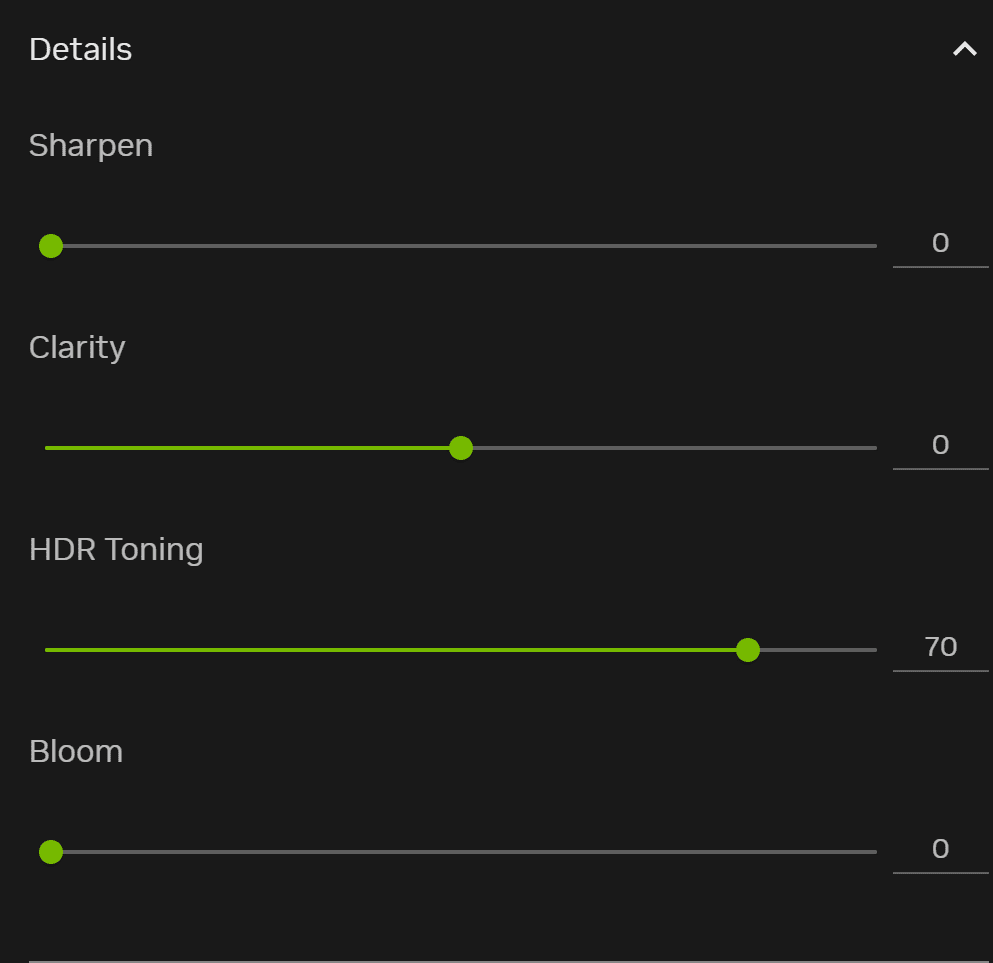Focus the Sharpen value input field
993x963 pixels.
coord(940,244)
